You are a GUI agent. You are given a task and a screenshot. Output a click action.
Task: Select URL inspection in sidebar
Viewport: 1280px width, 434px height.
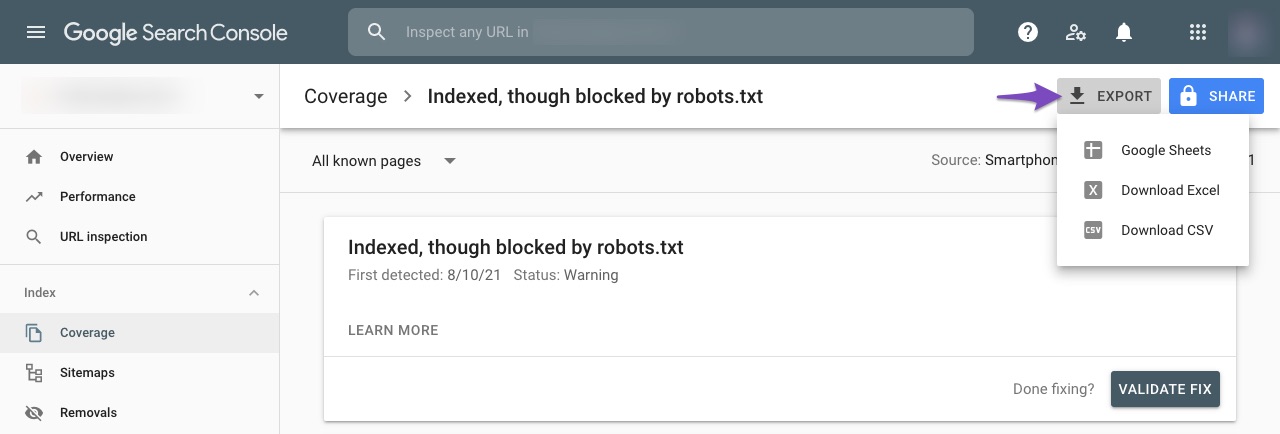103,237
